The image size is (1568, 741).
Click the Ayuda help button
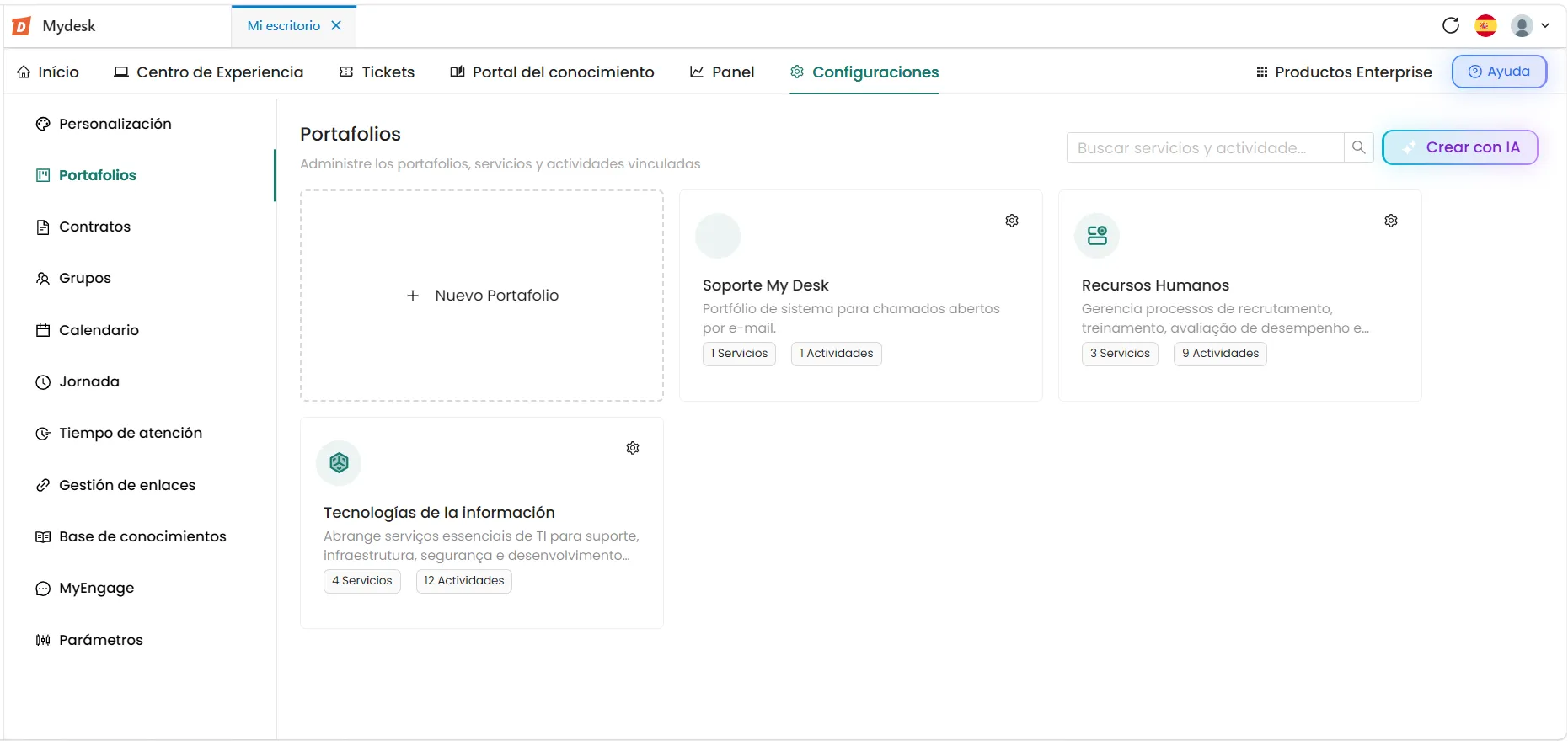click(1499, 72)
